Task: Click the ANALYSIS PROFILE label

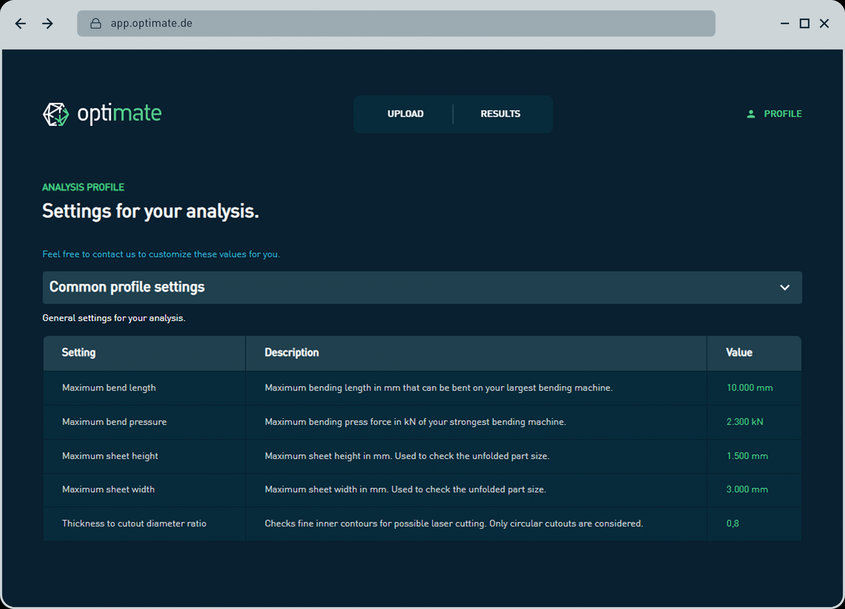Action: pos(84,187)
